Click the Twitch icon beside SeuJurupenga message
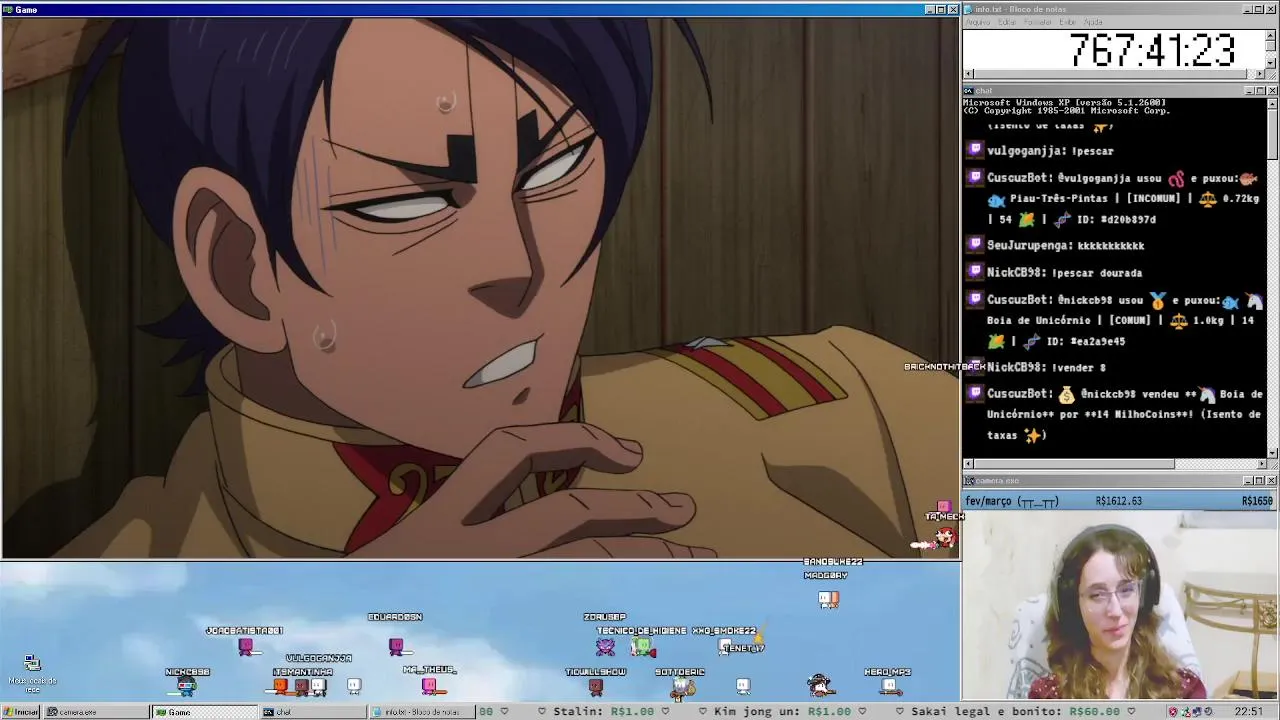Viewport: 1280px width, 720px height. click(974, 245)
